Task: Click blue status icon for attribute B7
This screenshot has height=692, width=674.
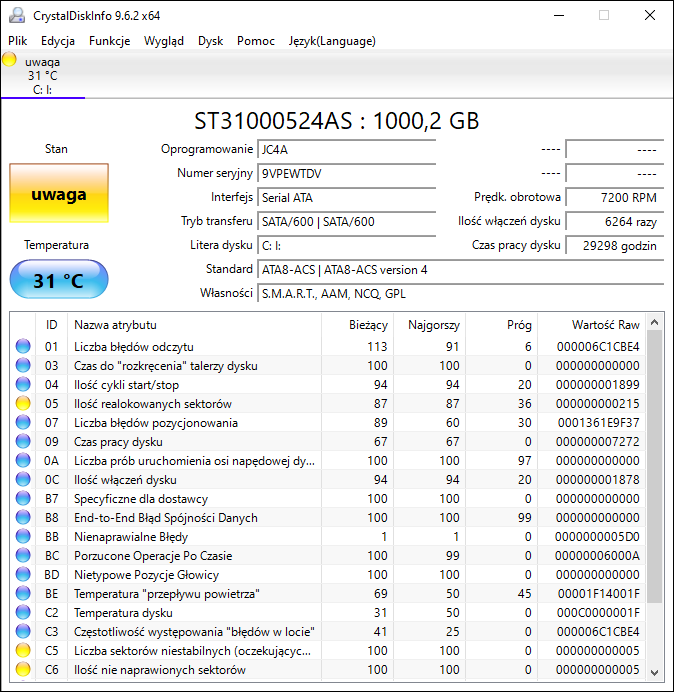Action: pos(23,498)
